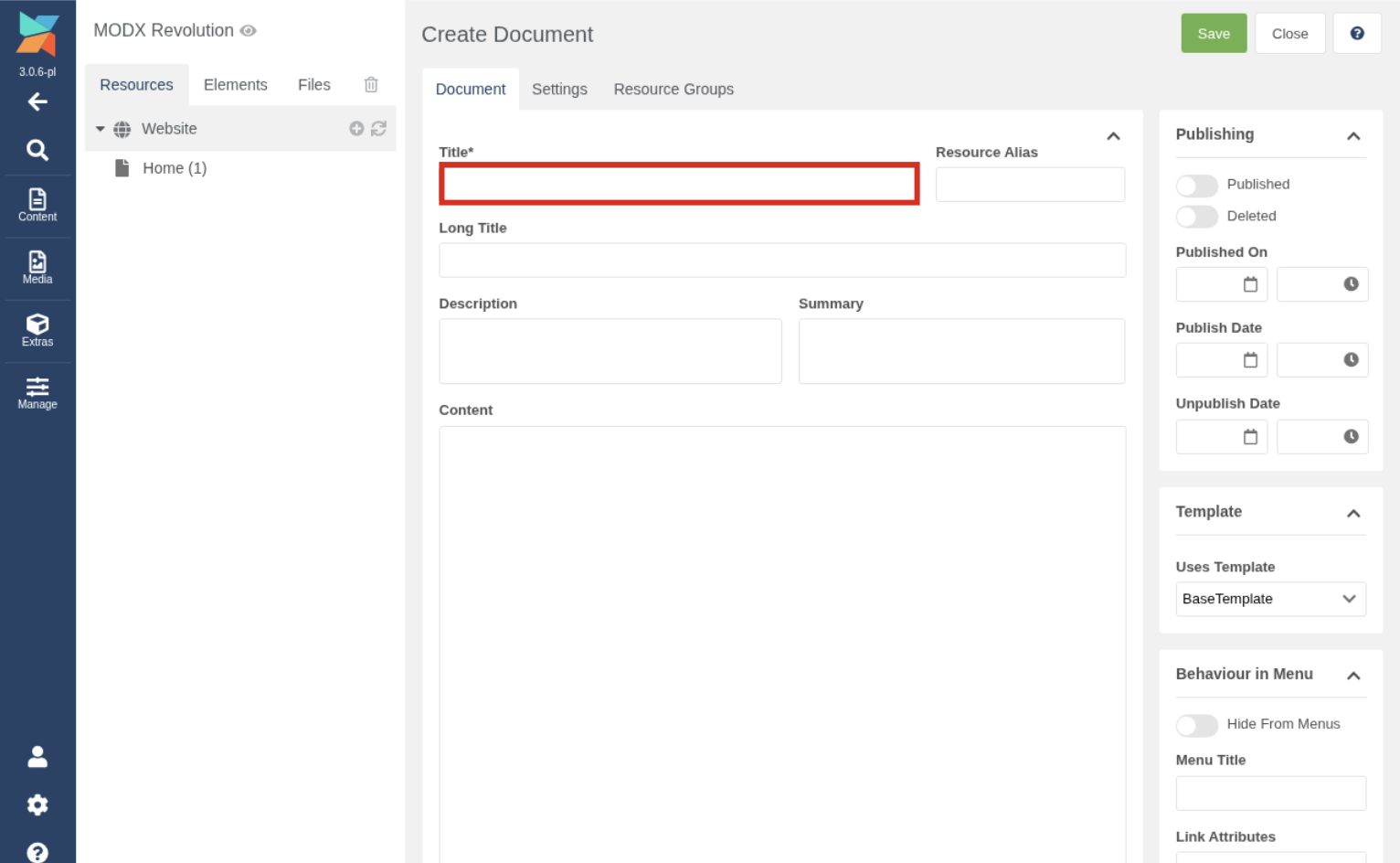Open the trash bin in resource tree
The image size is (1400, 863).
point(371,84)
